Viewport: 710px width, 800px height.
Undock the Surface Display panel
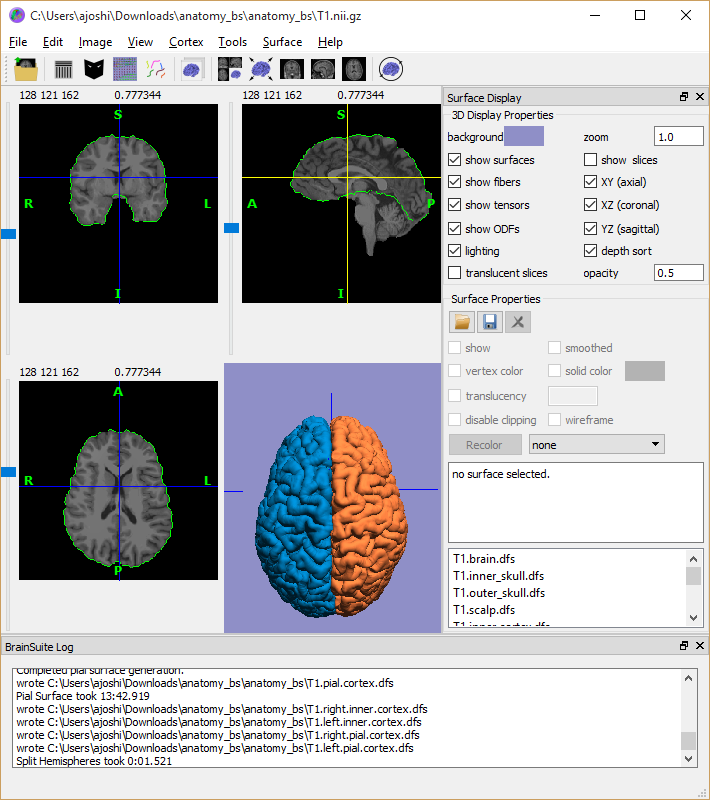point(684,97)
